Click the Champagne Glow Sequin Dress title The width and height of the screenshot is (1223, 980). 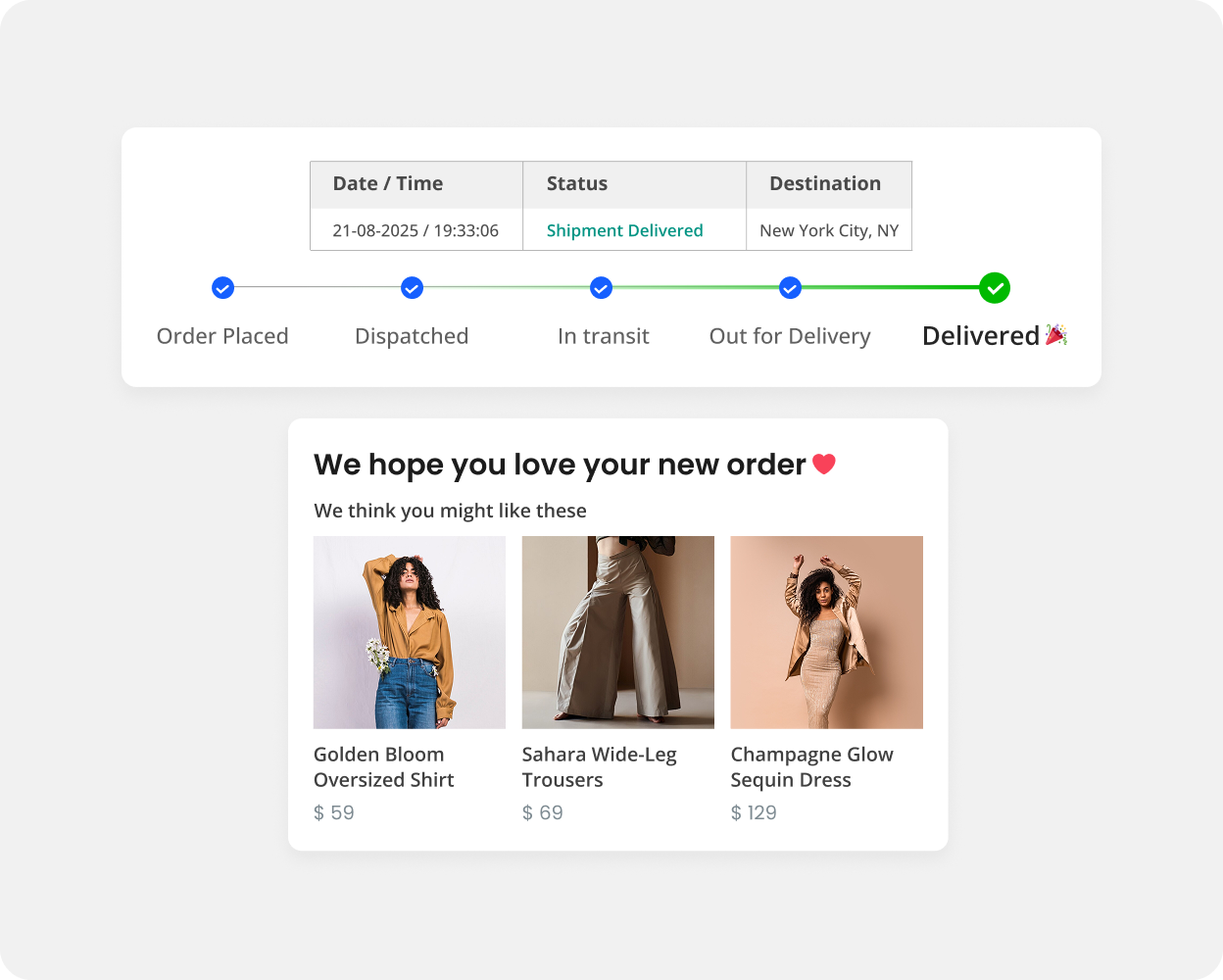811,767
